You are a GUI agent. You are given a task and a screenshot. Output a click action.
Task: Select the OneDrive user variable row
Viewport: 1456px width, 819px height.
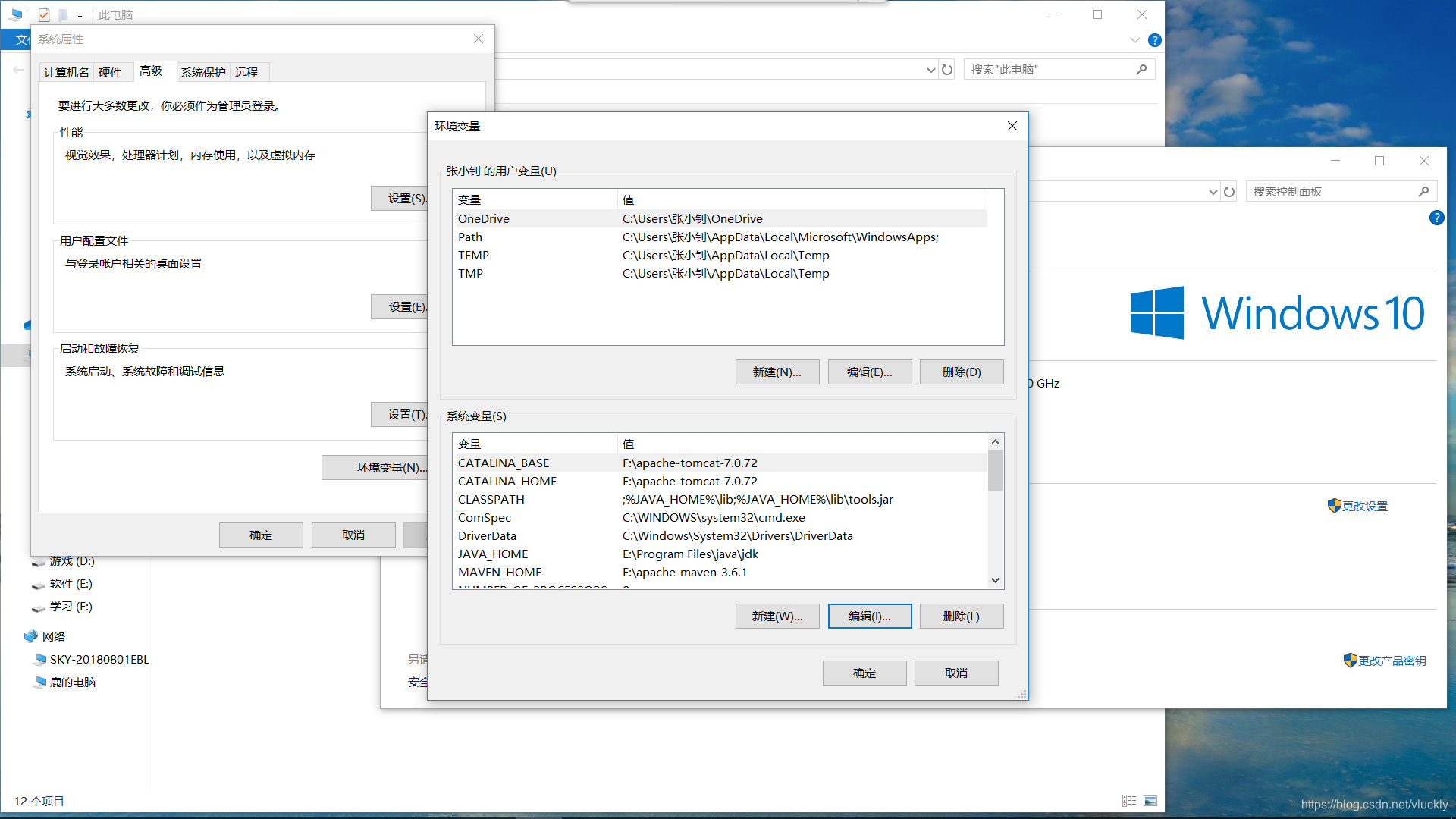pos(720,218)
